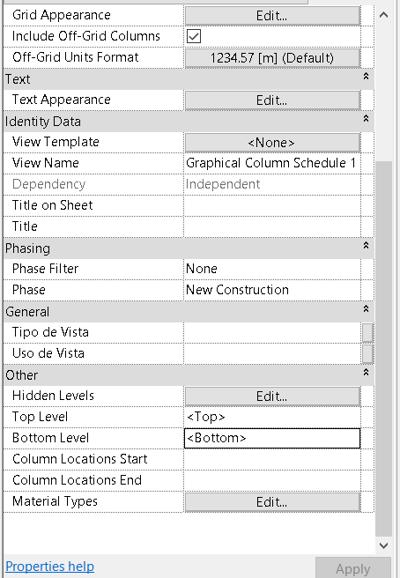Collapse the Identity Data section
The image size is (400, 578).
[x=366, y=119]
